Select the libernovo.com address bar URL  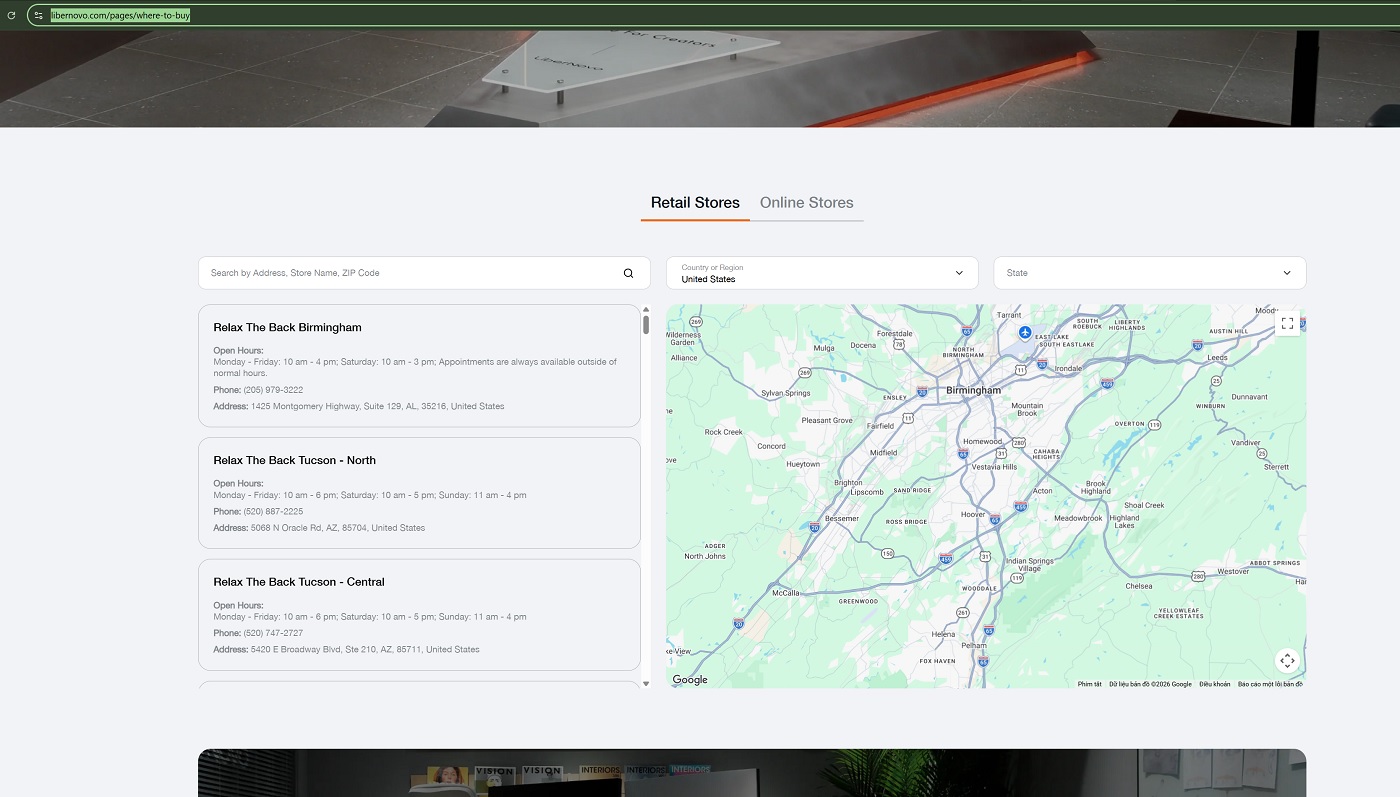point(120,15)
